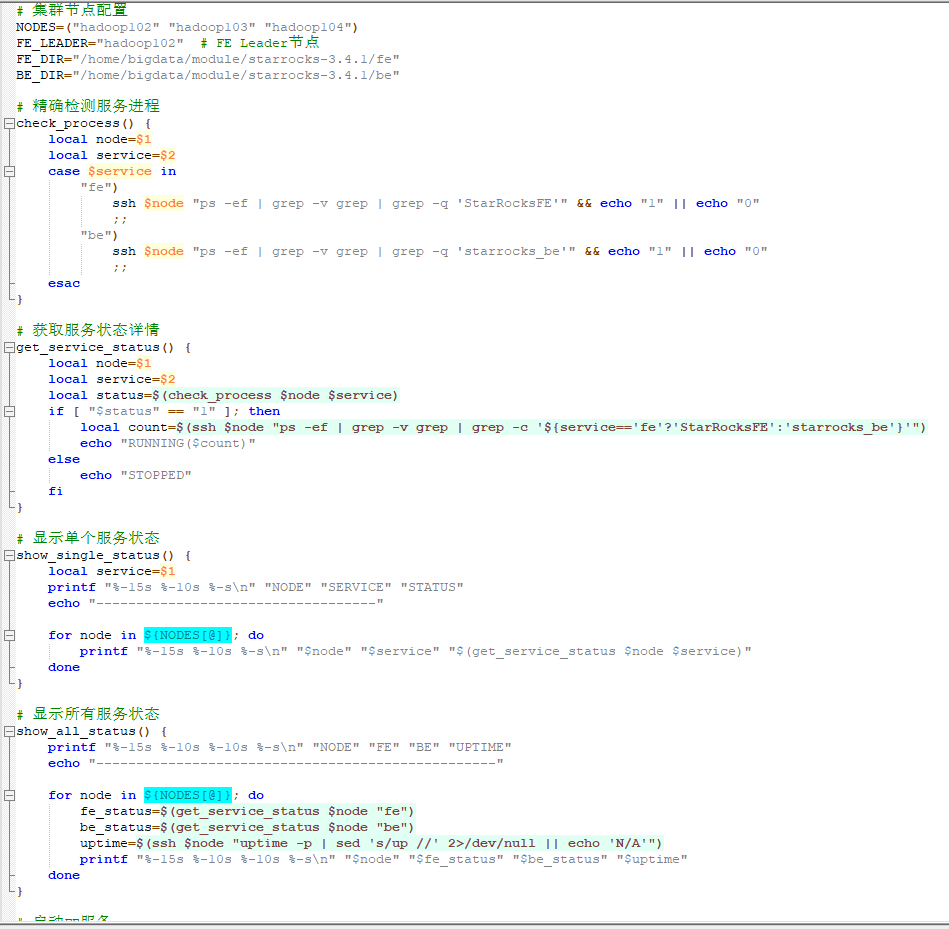Collapse the 'if [ "$status" == "1" ]' fold

point(9,412)
